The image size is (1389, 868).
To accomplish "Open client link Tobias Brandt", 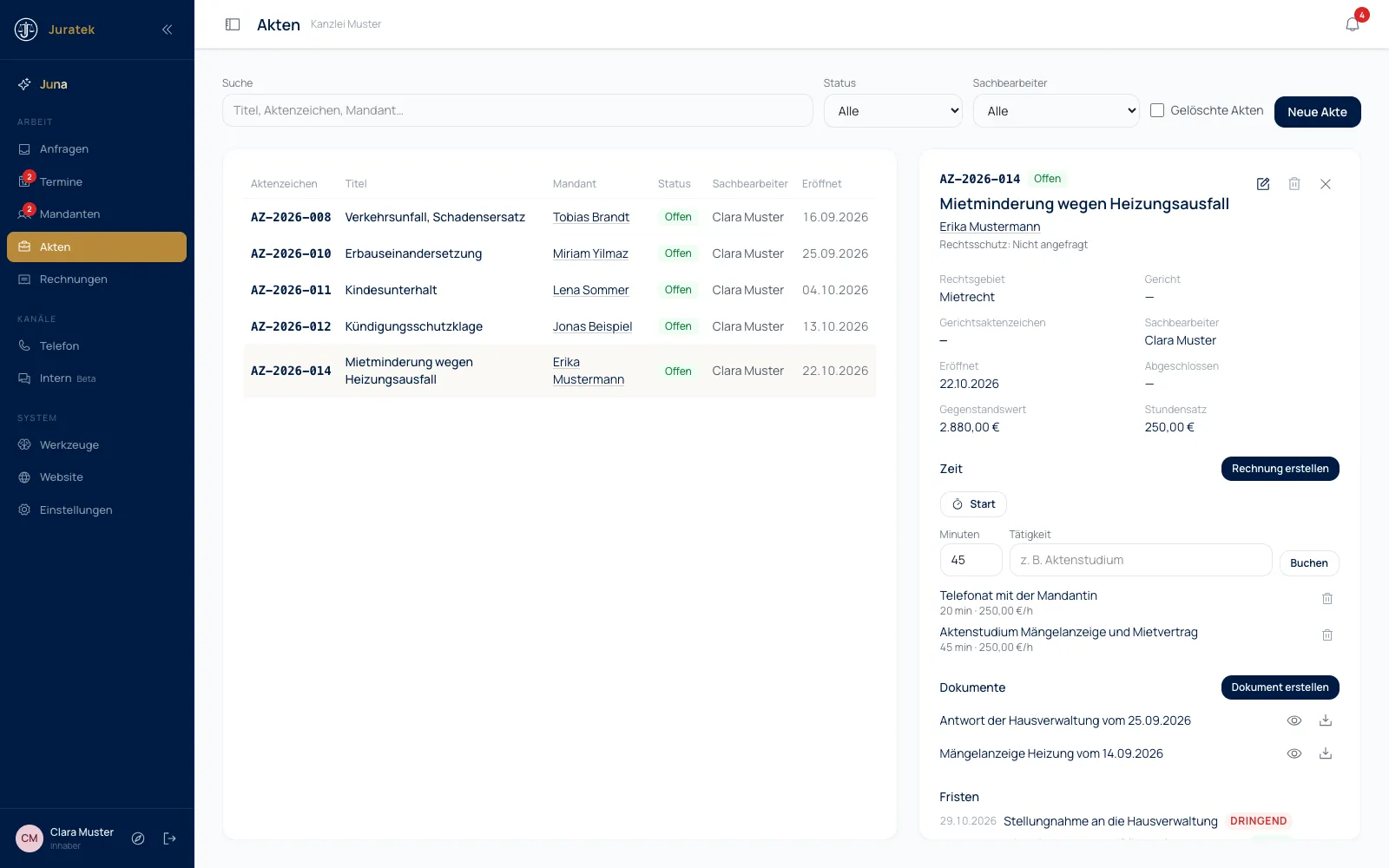I will (591, 217).
